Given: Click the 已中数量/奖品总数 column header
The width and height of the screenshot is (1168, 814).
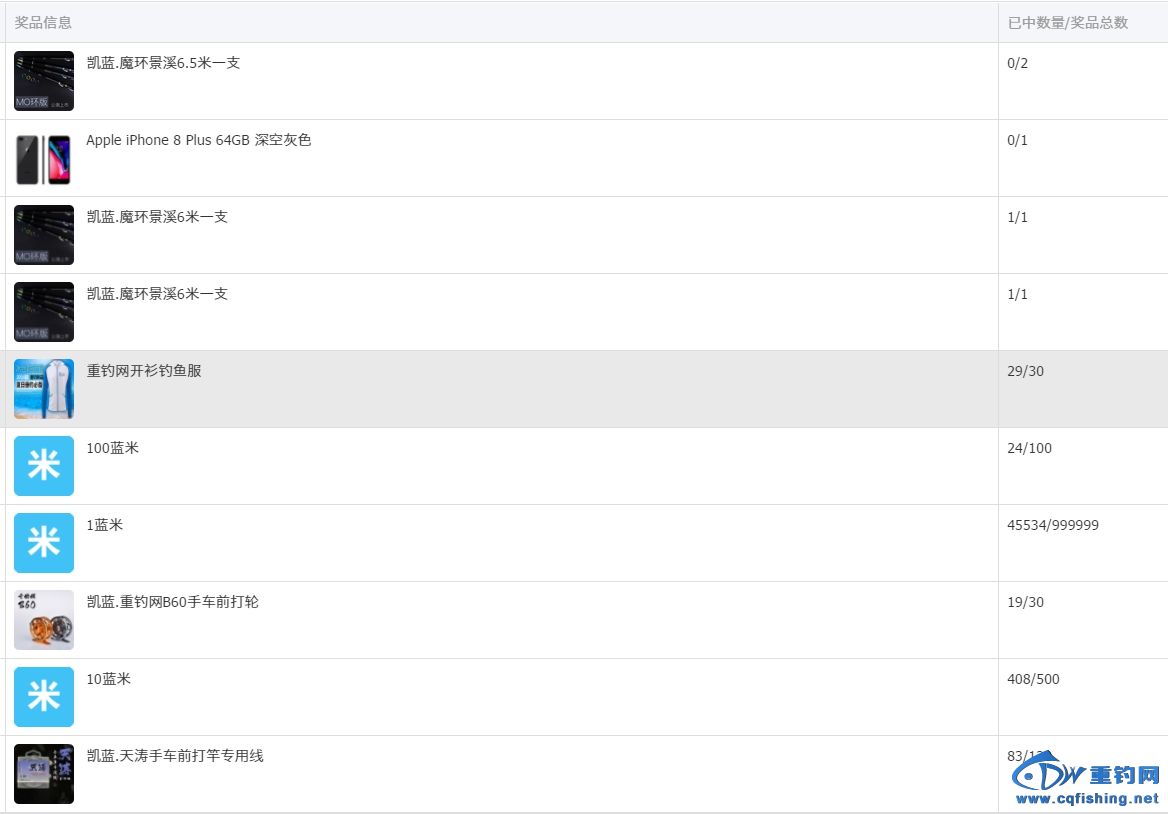Looking at the screenshot, I should point(1067,22).
